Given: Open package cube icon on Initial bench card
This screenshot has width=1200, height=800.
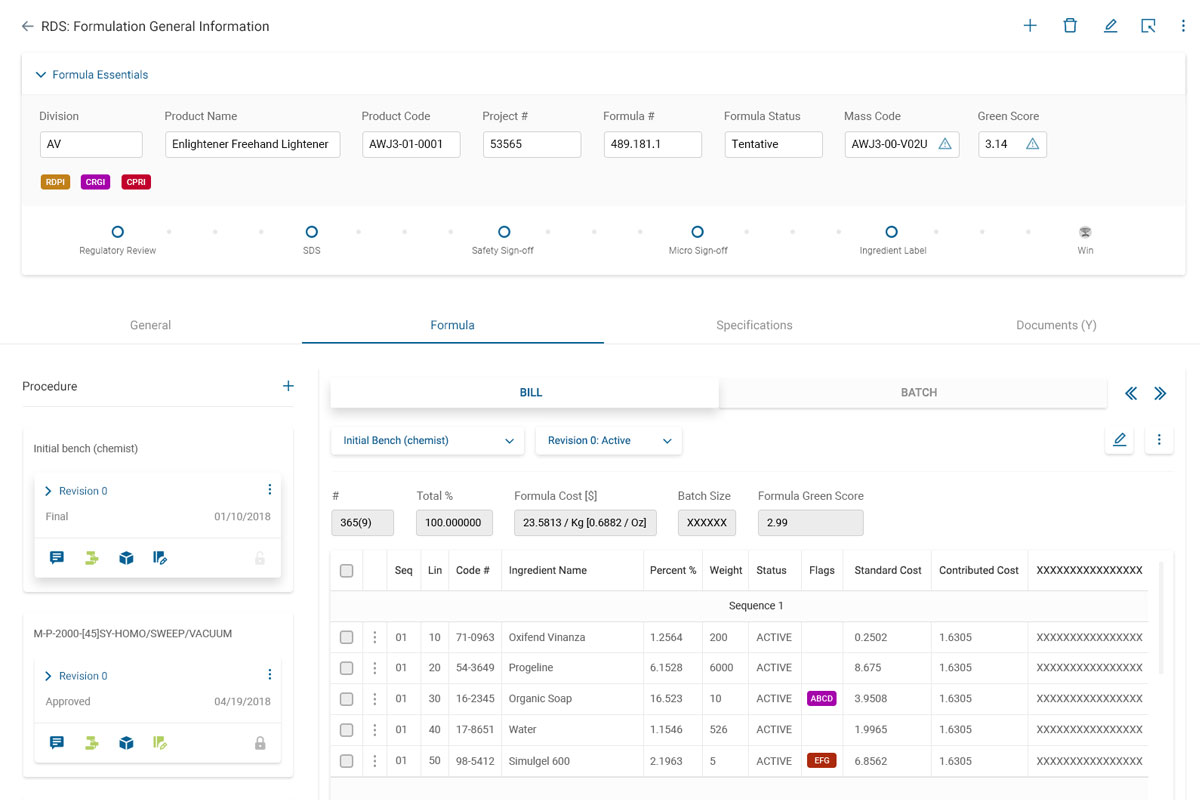Looking at the screenshot, I should click(126, 558).
